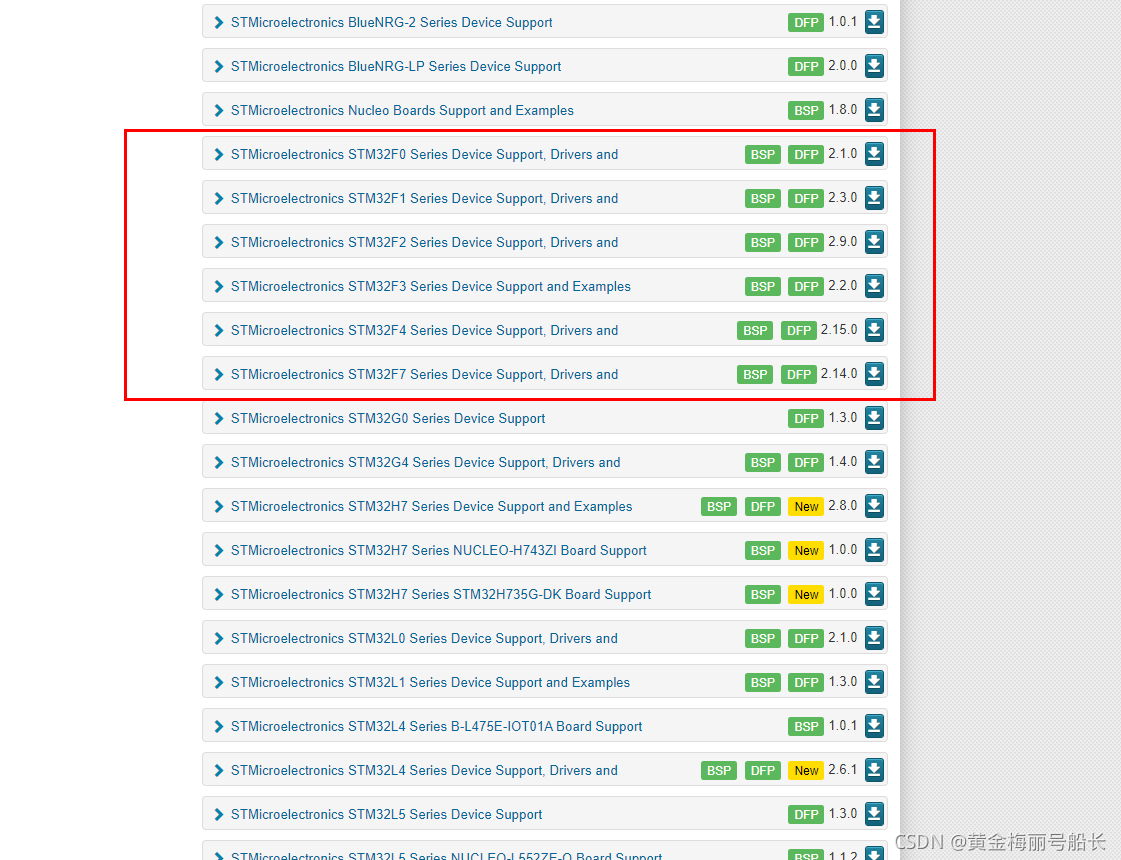Click version 2.15.0 on STM32F4 row
1121x860 pixels.
tap(839, 330)
